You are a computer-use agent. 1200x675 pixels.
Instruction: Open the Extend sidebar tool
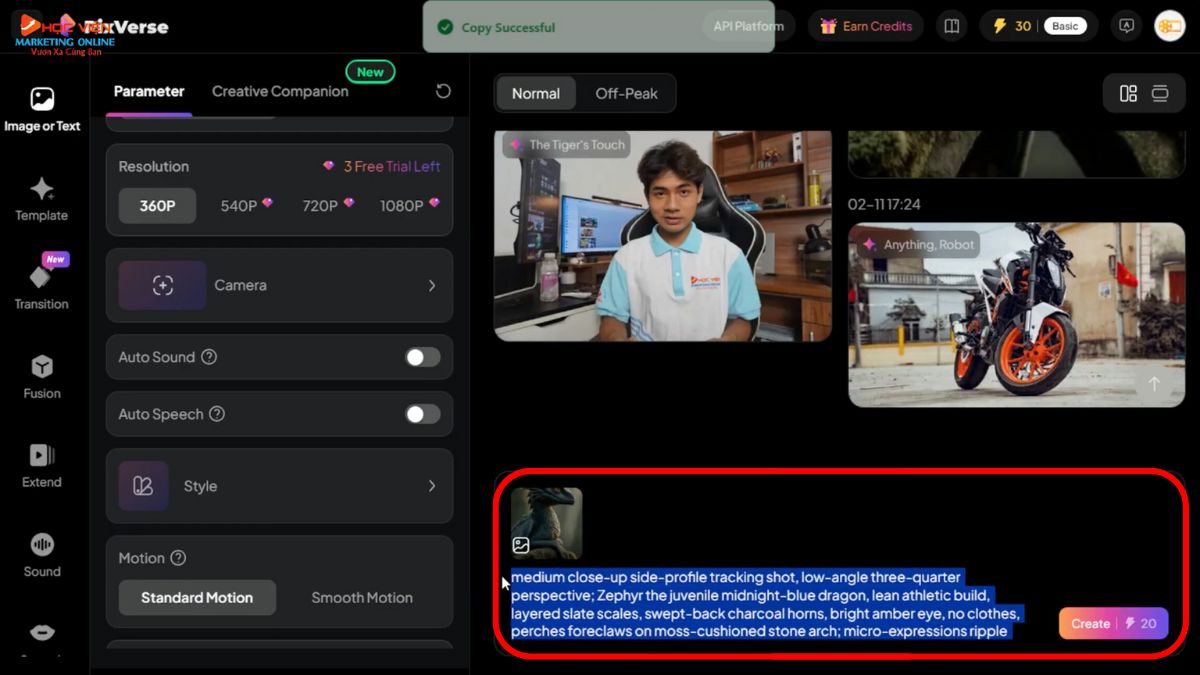coord(42,466)
